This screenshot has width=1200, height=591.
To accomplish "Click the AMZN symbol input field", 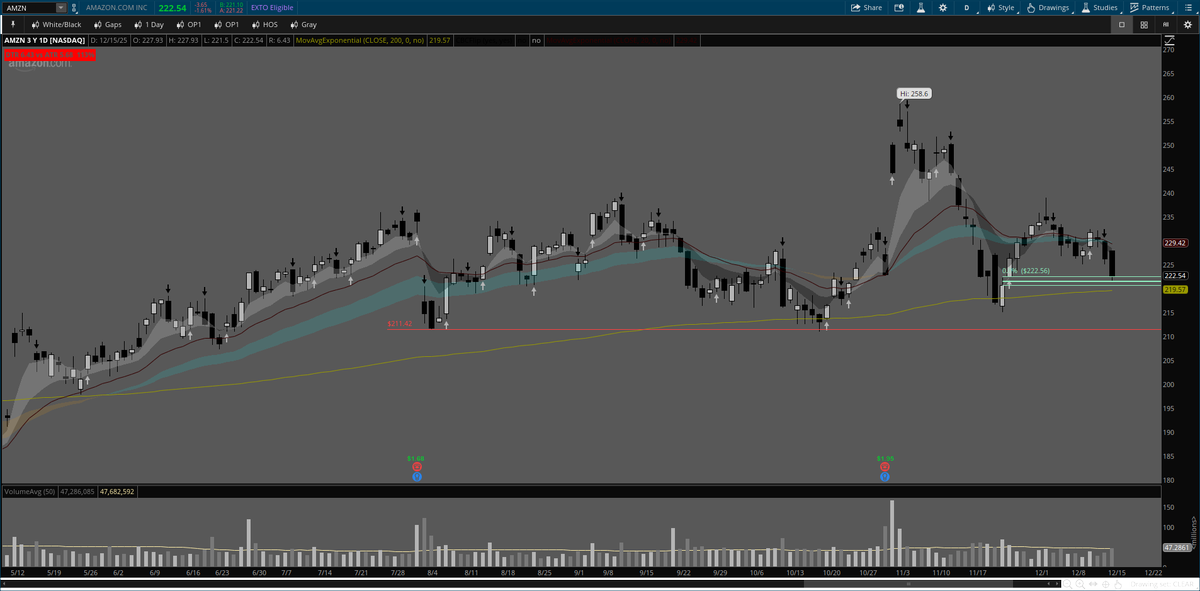I will pos(29,7).
